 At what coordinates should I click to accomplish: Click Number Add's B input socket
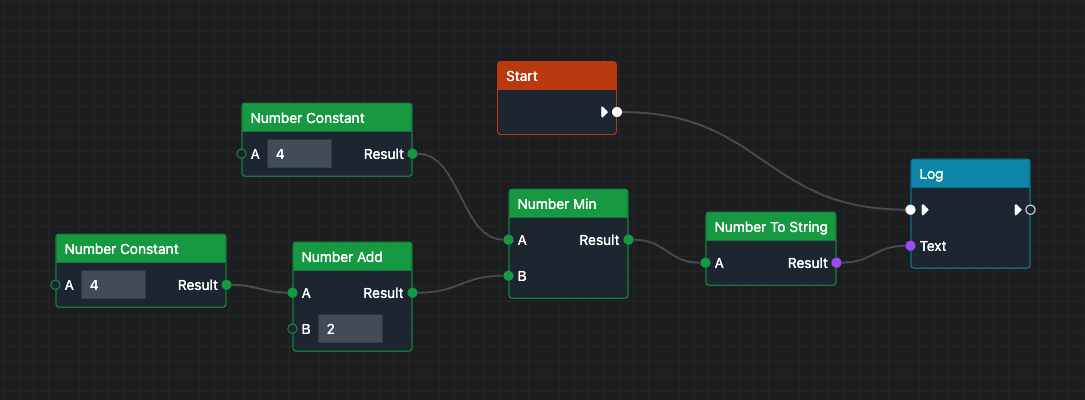293,329
